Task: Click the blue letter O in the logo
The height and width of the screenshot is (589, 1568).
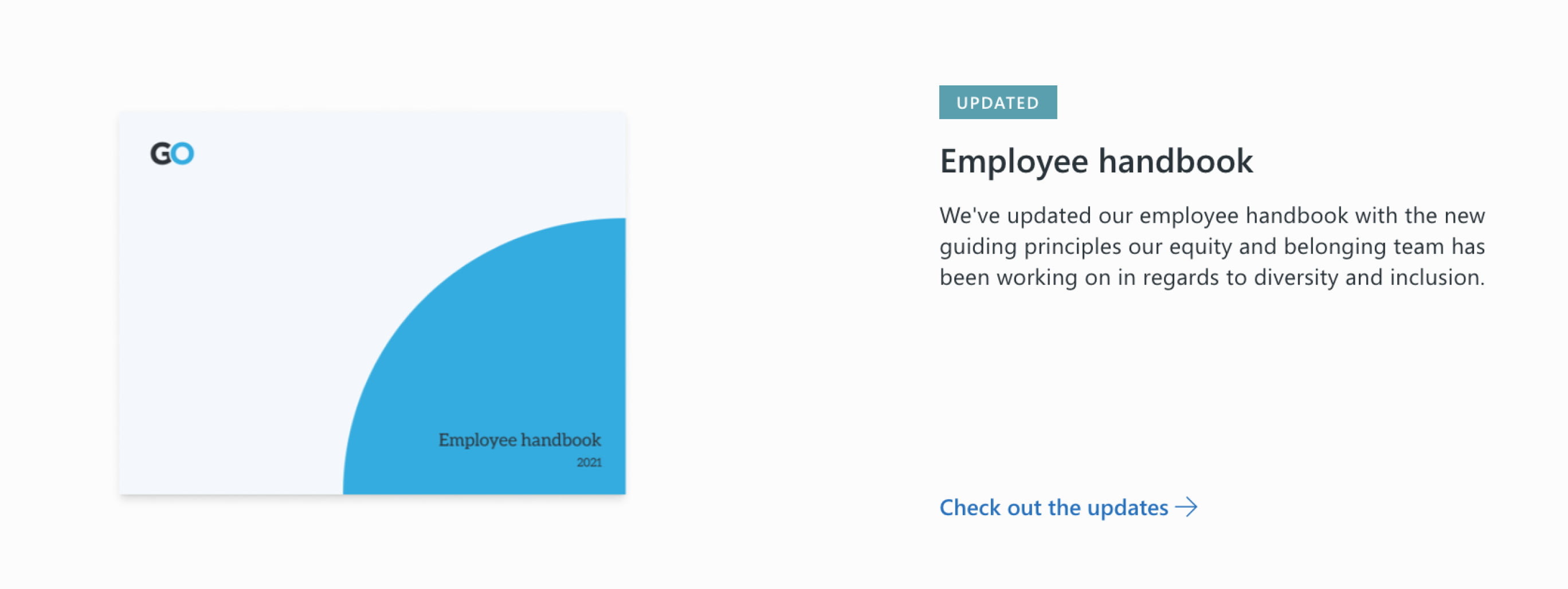Action: pos(183,154)
